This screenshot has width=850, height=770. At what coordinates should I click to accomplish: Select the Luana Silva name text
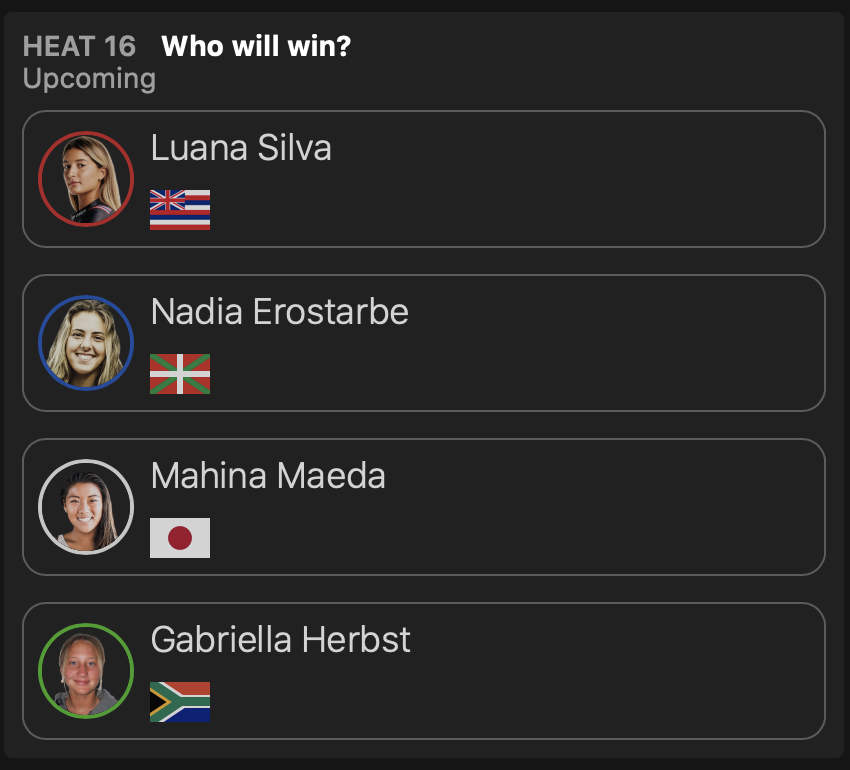tap(241, 148)
